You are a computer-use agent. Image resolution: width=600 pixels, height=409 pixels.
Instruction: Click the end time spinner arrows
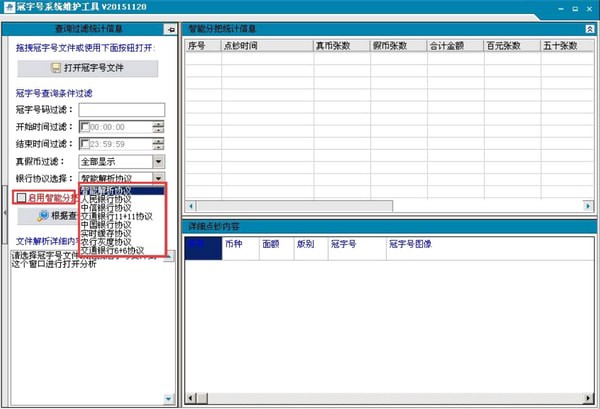coord(158,144)
